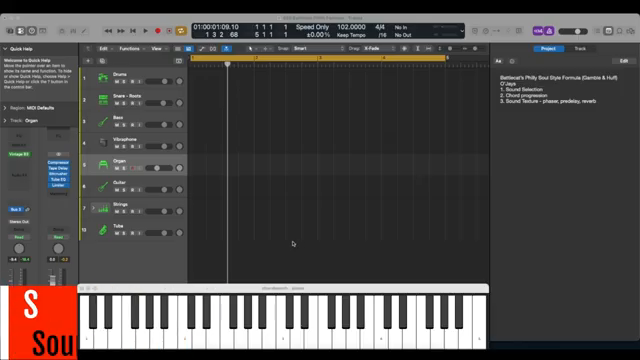The height and width of the screenshot is (360, 640).
Task: Open the Keep Tempo mode menu
Action: click(x=351, y=36)
